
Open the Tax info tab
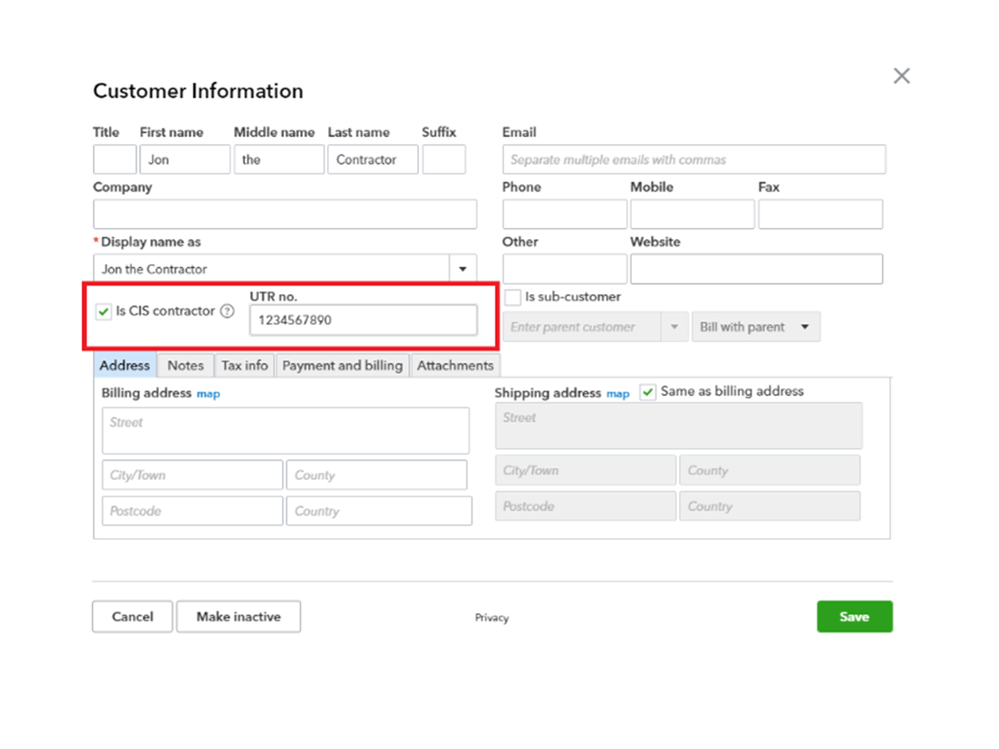[245, 366]
